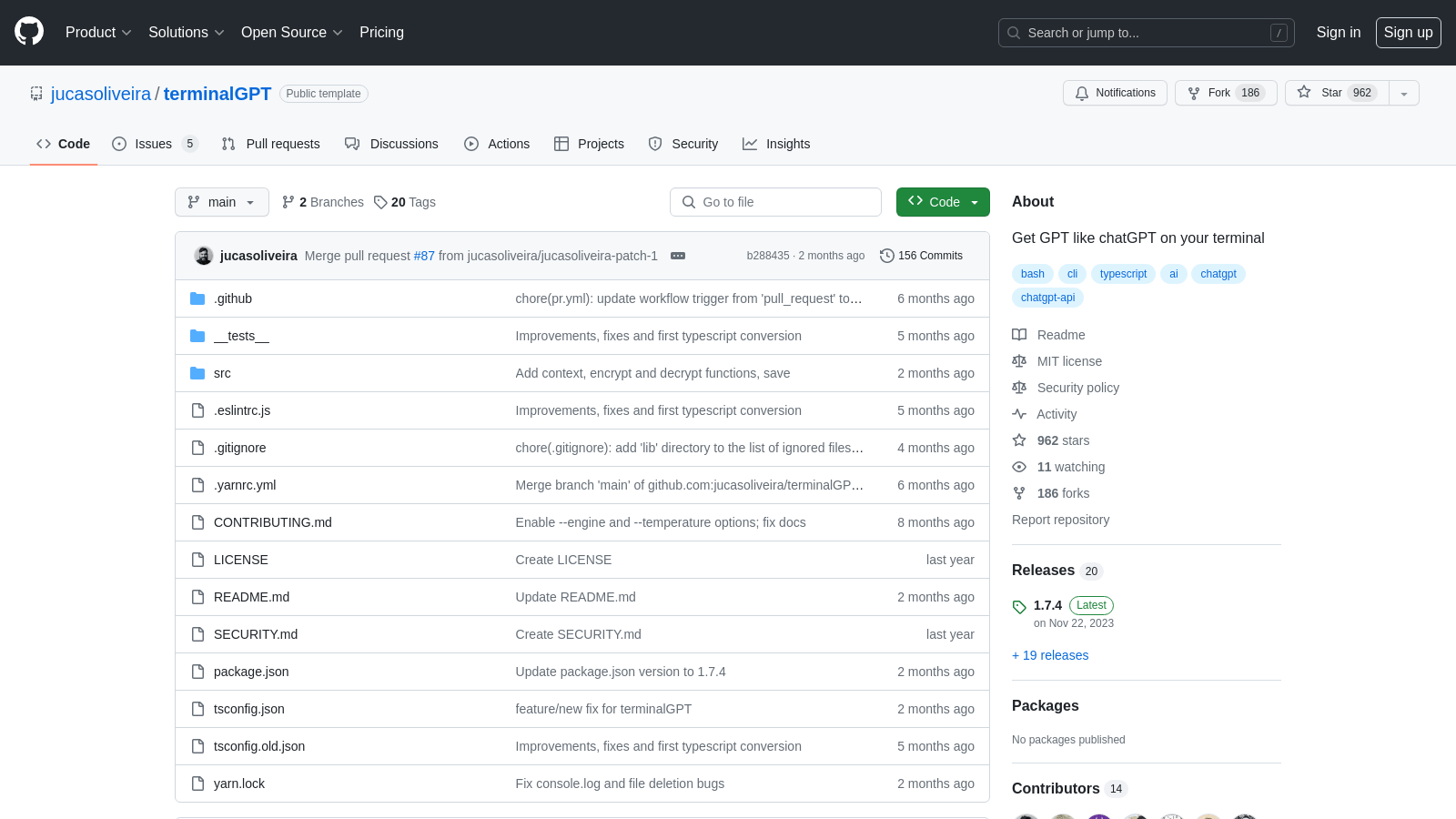
Task: Select the chatgpt-api topic tag
Action: point(1047,298)
